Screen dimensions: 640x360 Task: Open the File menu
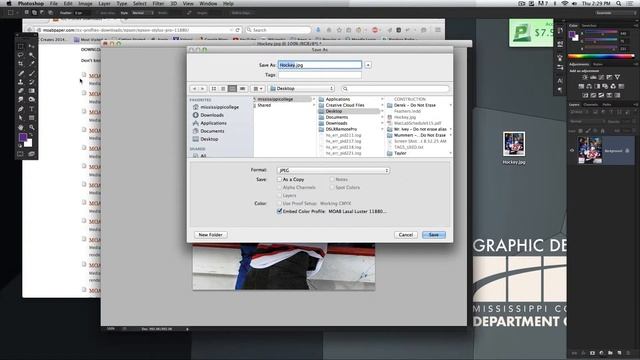(53, 3)
